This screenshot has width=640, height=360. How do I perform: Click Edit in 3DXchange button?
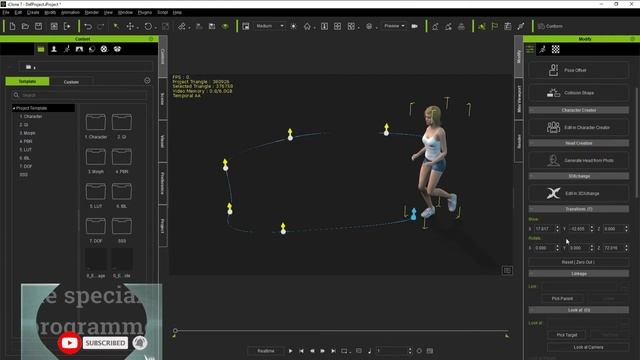578,193
